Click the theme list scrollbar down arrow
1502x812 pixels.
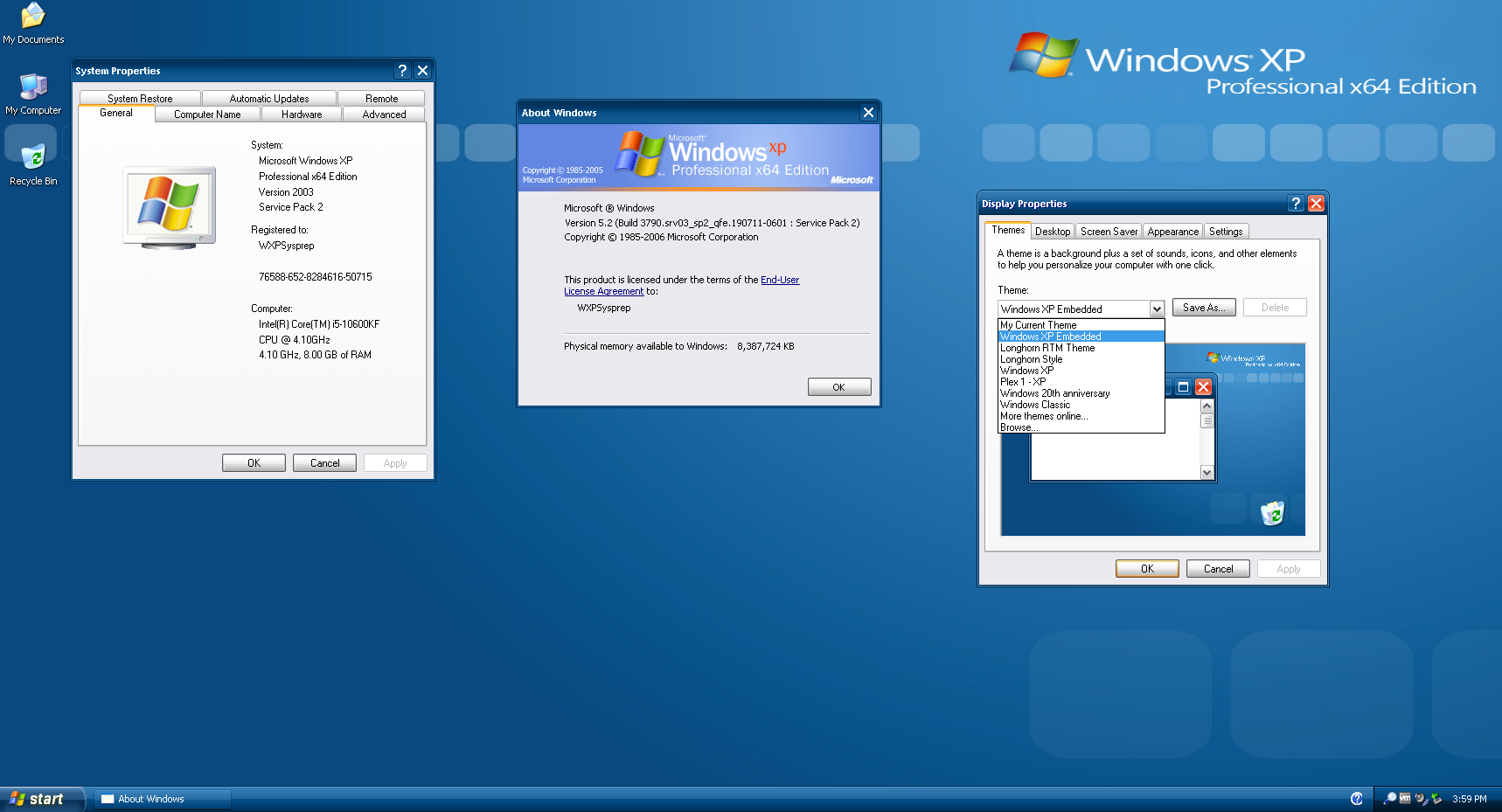(1207, 473)
